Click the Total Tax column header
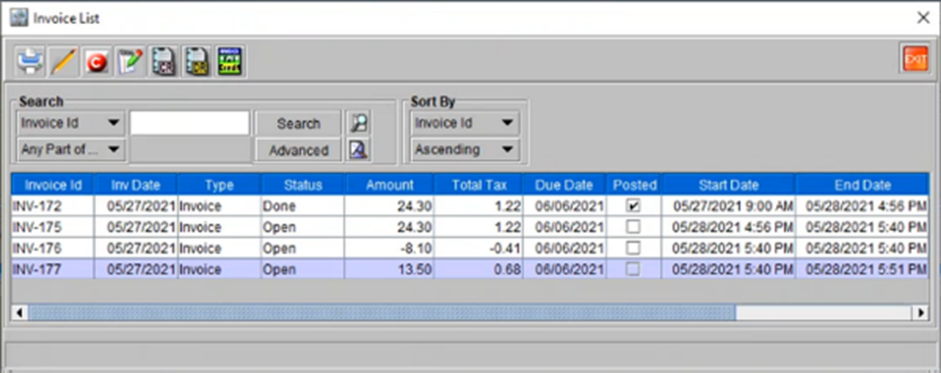The height and width of the screenshot is (373, 941). point(478,185)
